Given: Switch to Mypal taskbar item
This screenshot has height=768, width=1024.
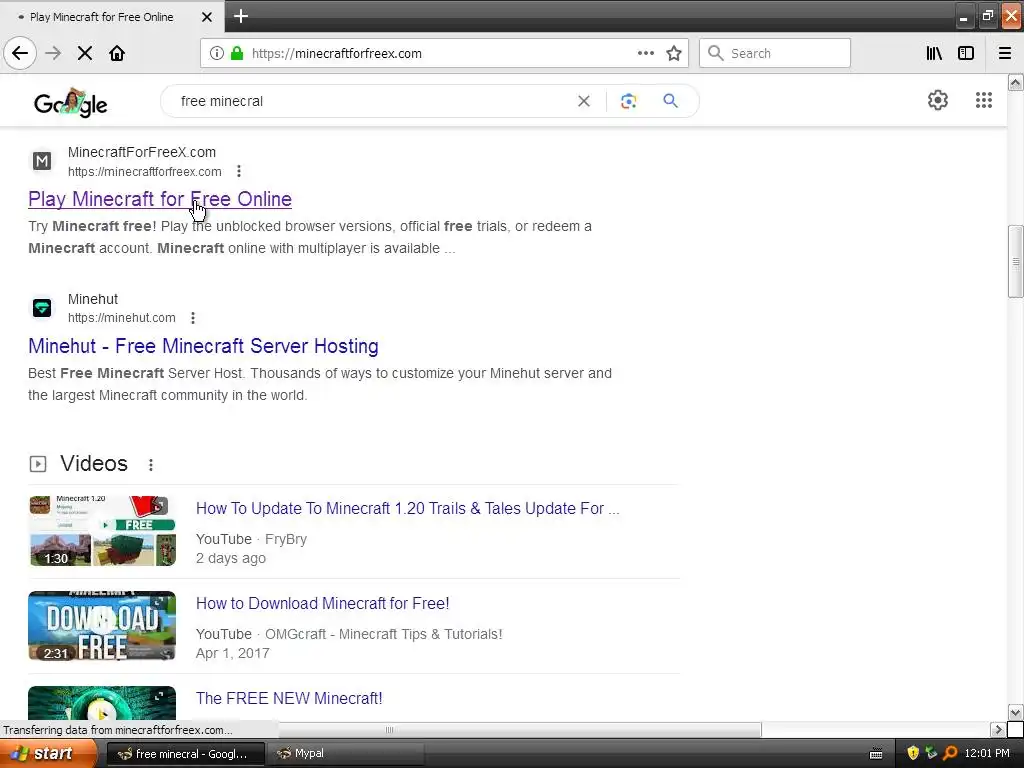Looking at the screenshot, I should tap(346, 754).
